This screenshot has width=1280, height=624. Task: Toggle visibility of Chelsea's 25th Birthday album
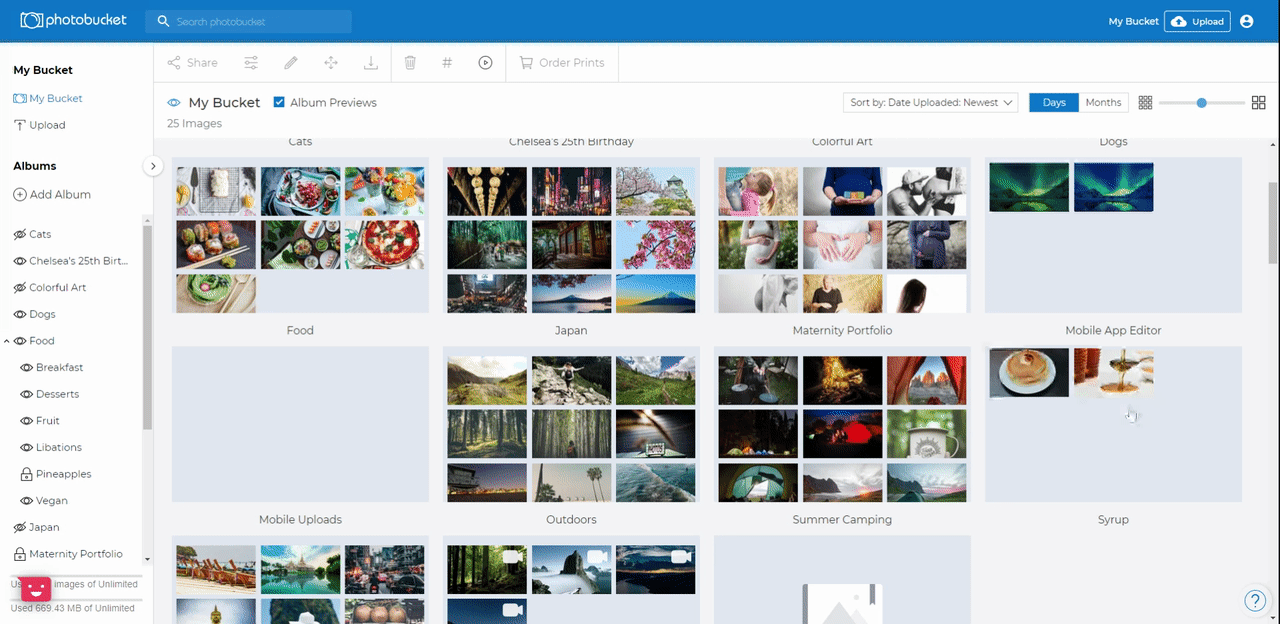(x=19, y=261)
